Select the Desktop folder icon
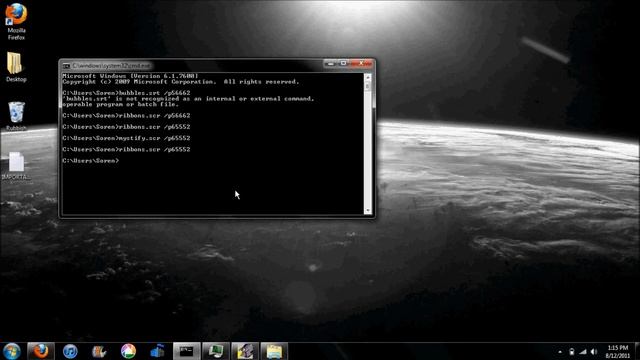 16,67
